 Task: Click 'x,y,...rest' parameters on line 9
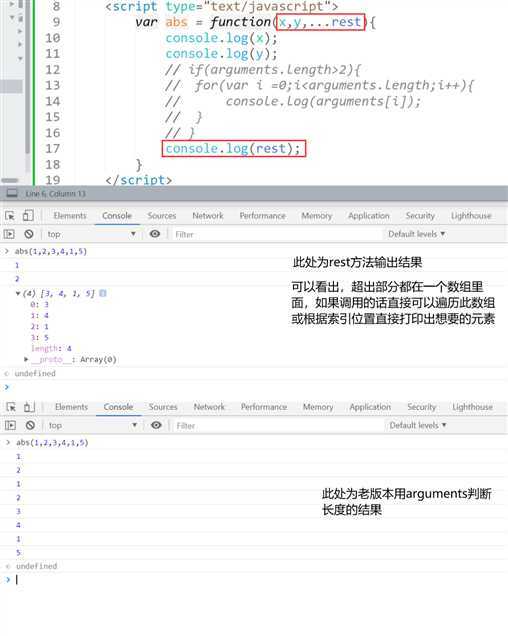[320, 22]
